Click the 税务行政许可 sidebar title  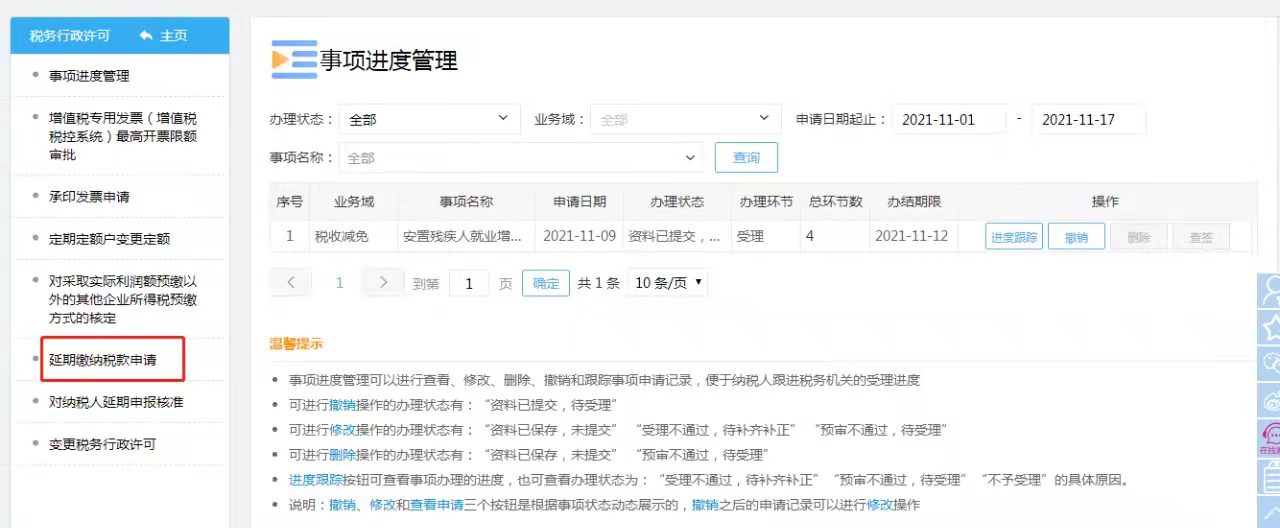pyautogui.click(x=70, y=35)
